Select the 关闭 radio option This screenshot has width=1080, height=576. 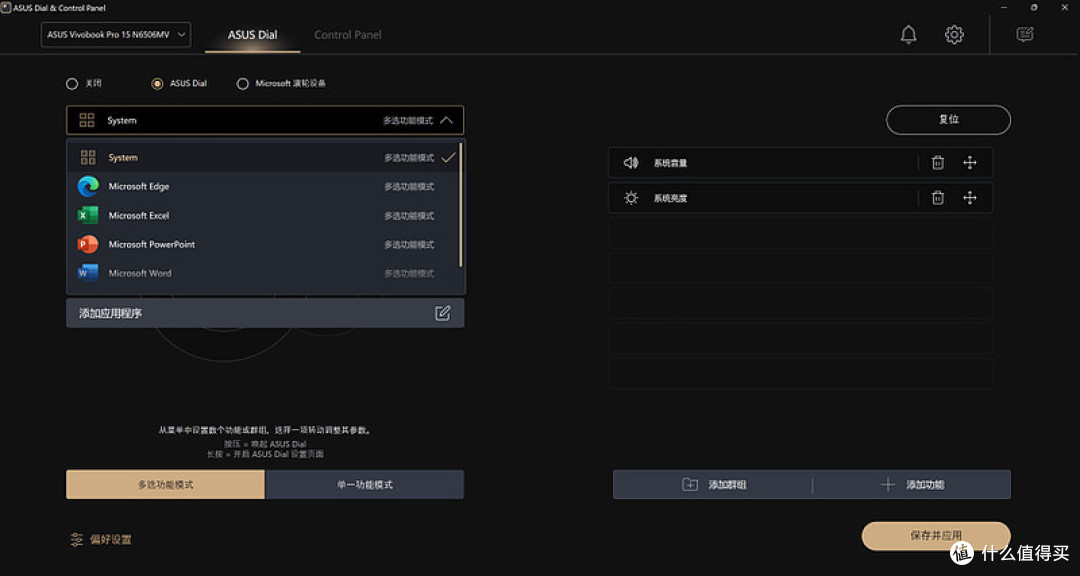coord(72,83)
